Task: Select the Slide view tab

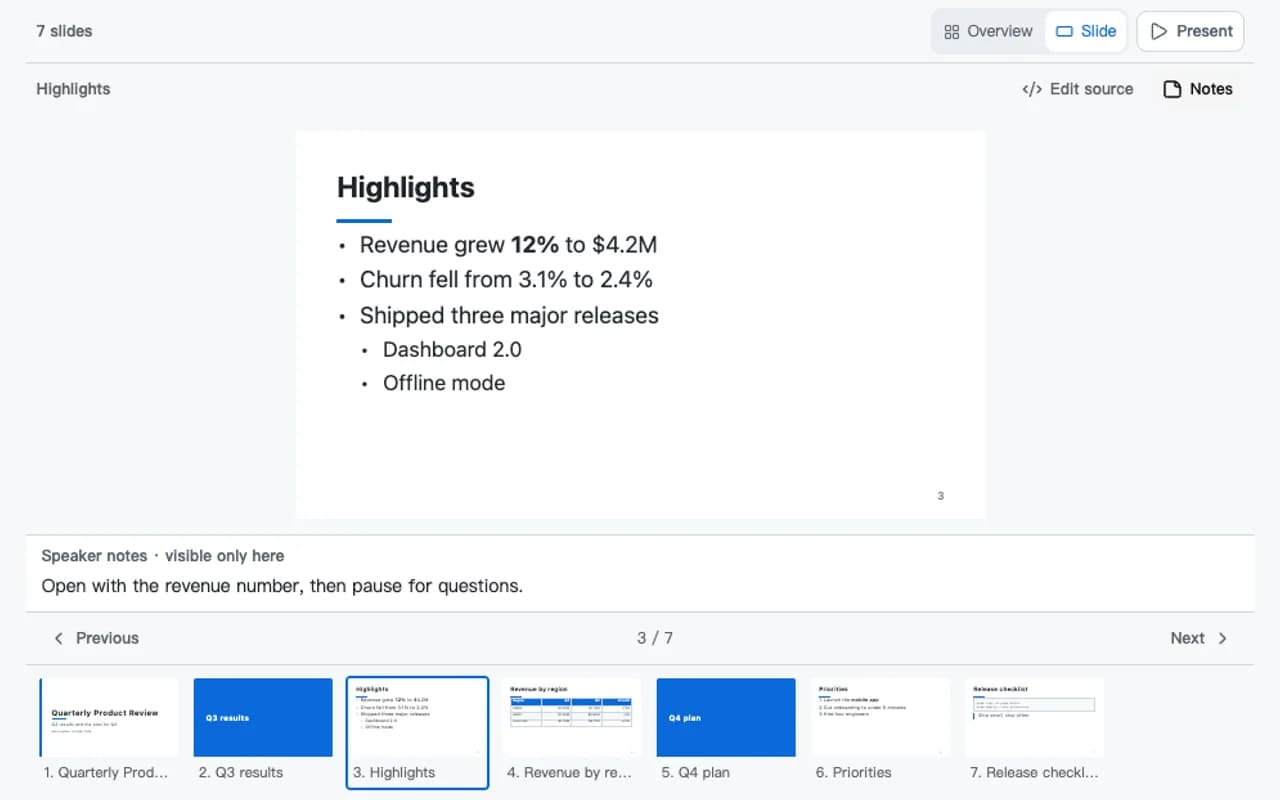Action: pyautogui.click(x=1086, y=31)
